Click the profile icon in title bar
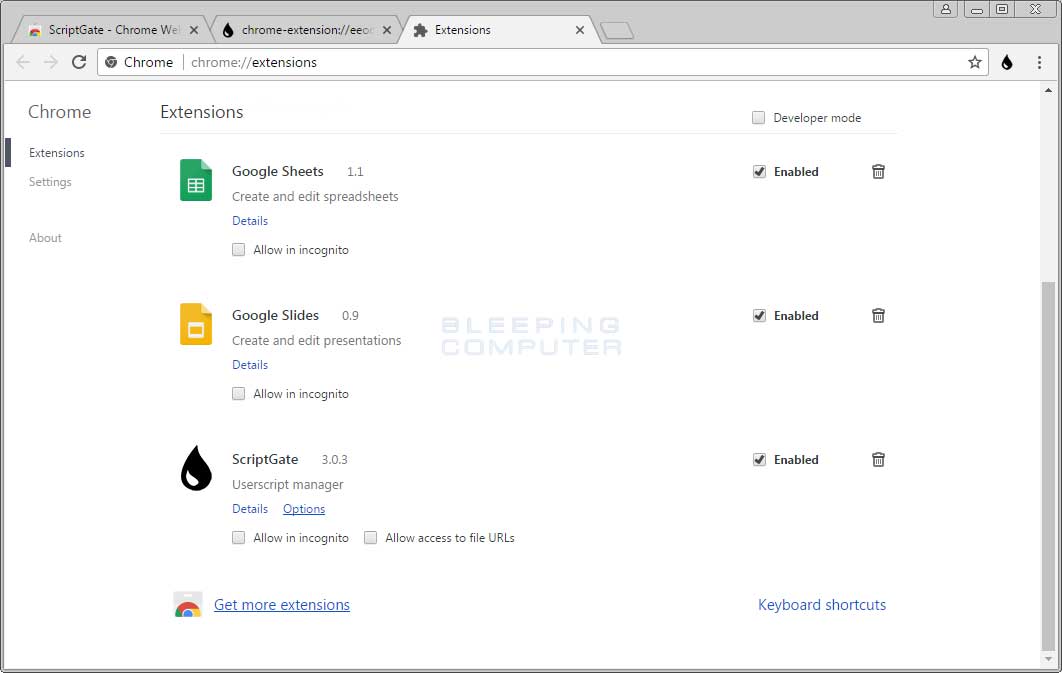1062x673 pixels. coord(946,9)
